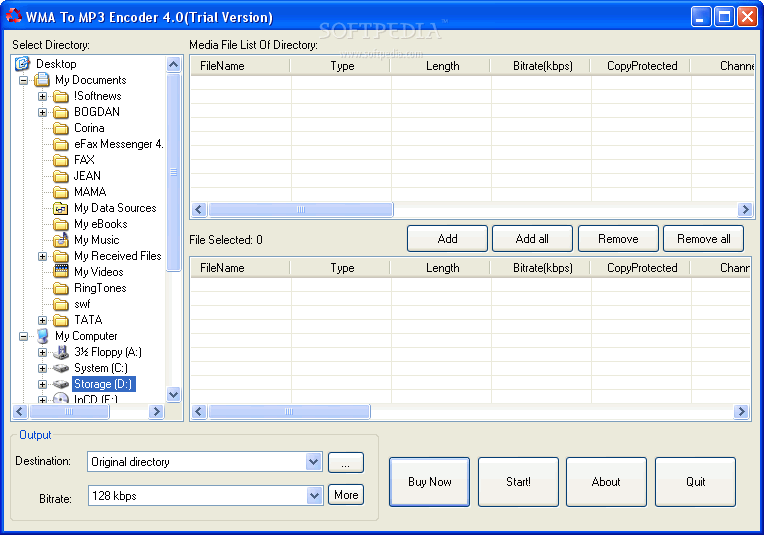Screen dimensions: 764x535
Task: Click directory tree scroll down arrow
Action: tap(173, 394)
